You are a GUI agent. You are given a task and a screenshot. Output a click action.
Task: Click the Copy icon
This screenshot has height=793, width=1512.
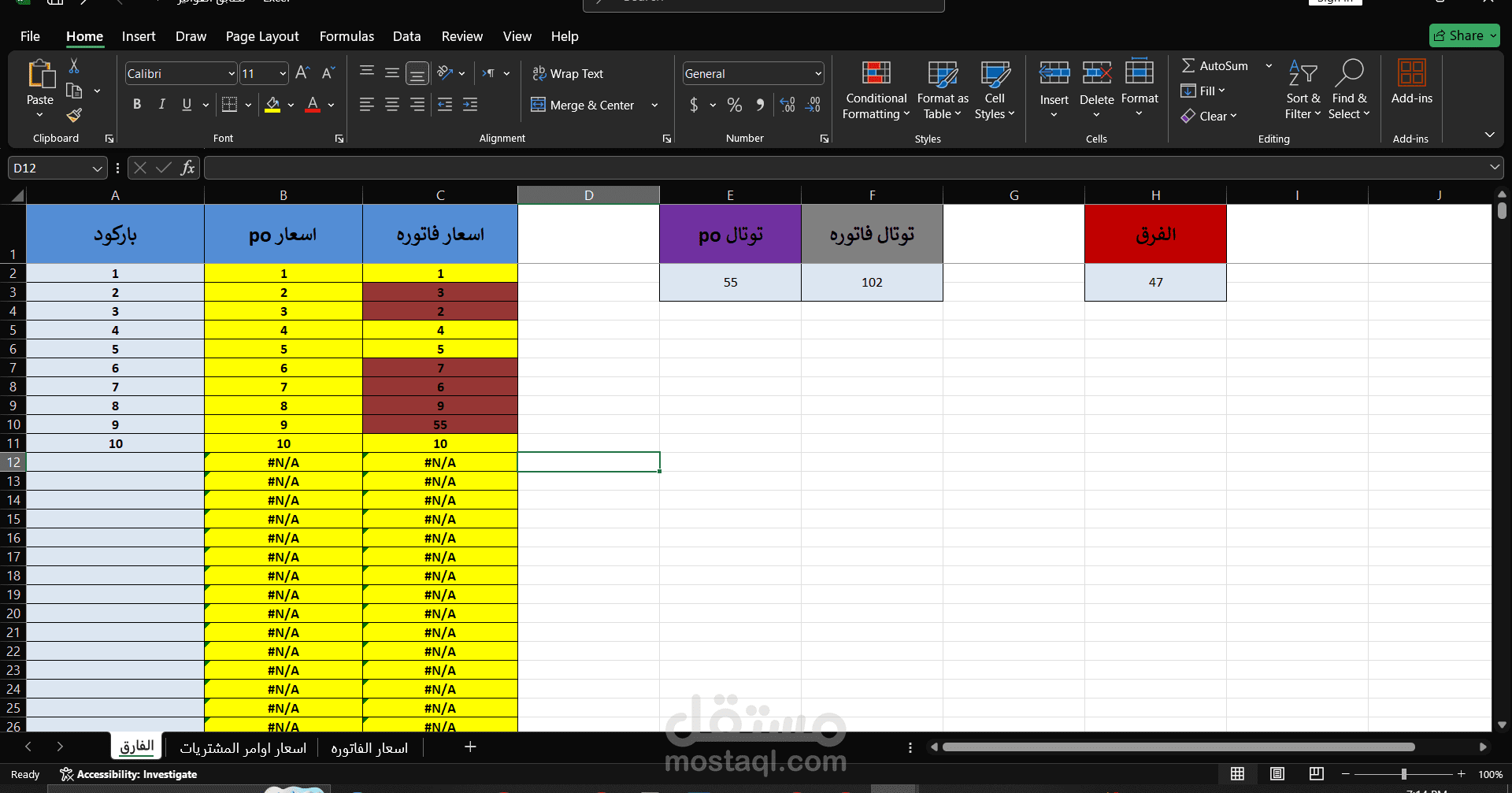(x=75, y=91)
